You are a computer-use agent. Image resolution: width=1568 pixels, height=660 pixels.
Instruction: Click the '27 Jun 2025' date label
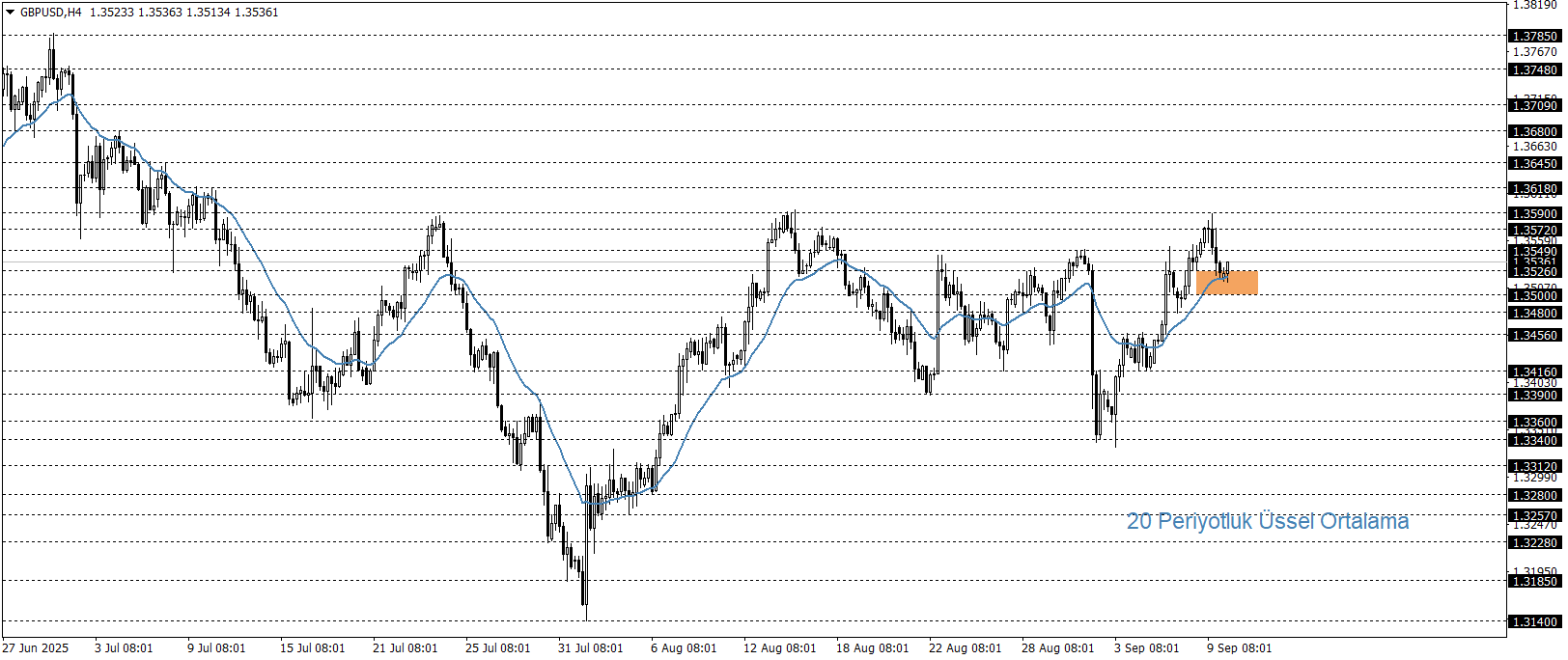click(x=36, y=648)
